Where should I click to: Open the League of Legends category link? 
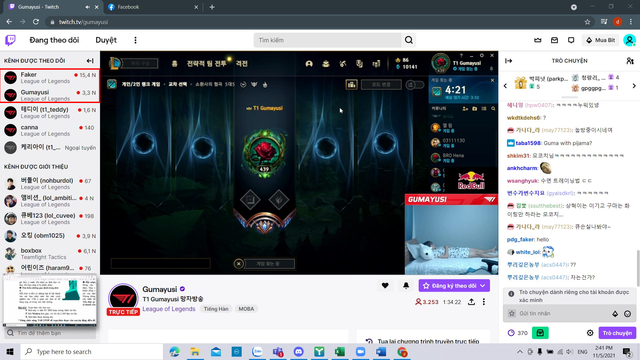(169, 309)
